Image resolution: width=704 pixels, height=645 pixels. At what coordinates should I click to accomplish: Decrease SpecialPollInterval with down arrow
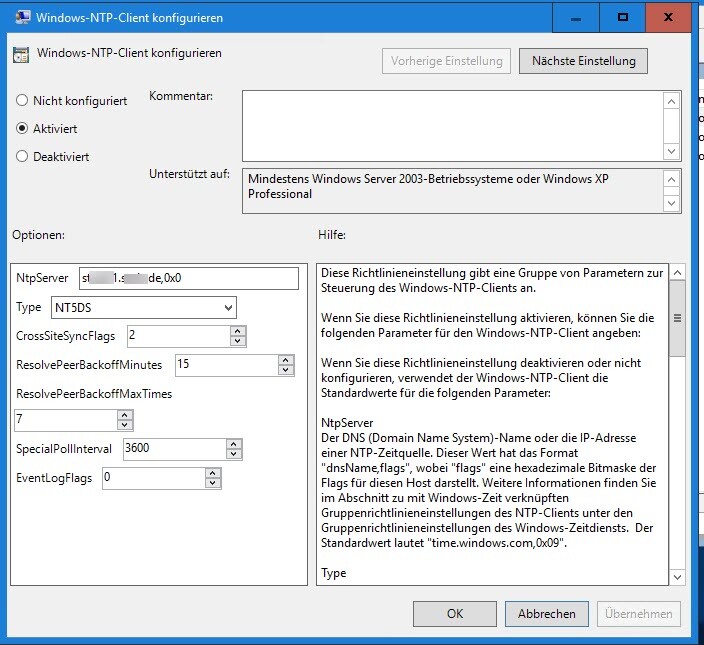pyautogui.click(x=233, y=454)
